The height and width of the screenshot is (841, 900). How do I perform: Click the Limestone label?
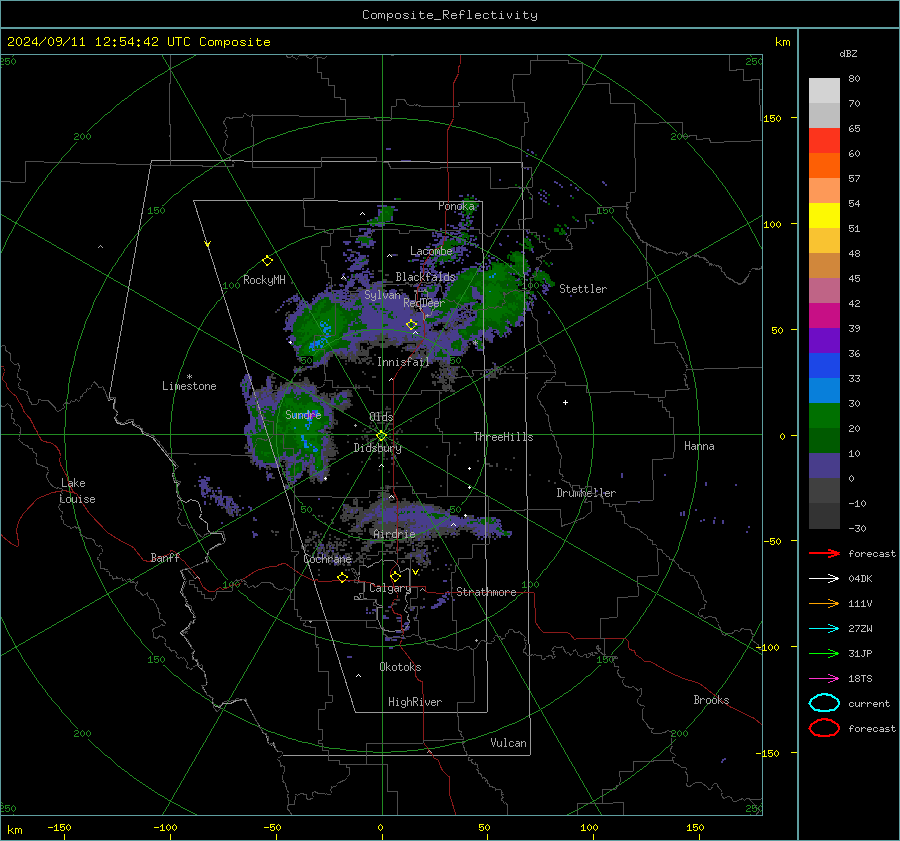tap(189, 386)
